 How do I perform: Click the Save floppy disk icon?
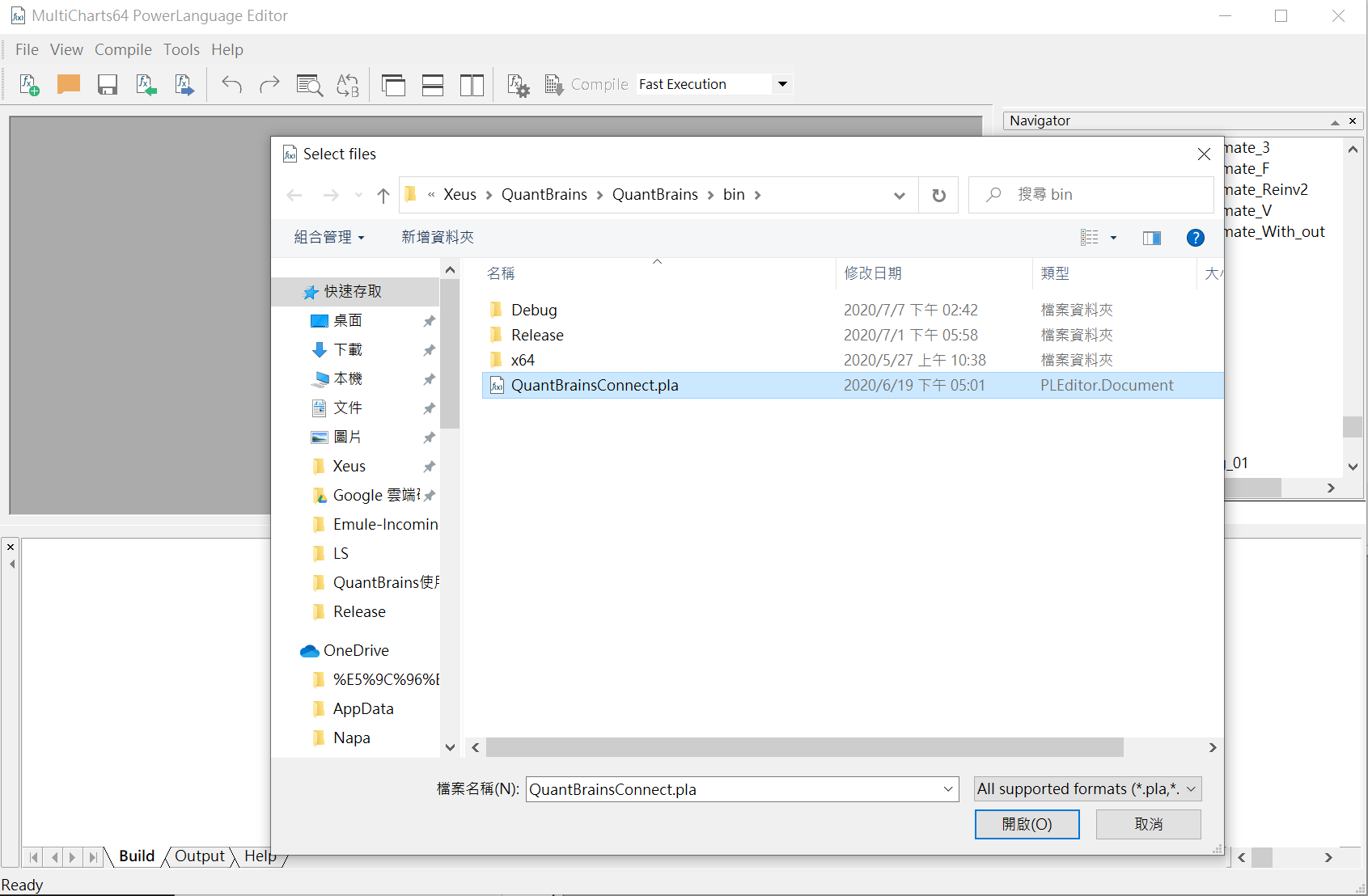click(108, 85)
